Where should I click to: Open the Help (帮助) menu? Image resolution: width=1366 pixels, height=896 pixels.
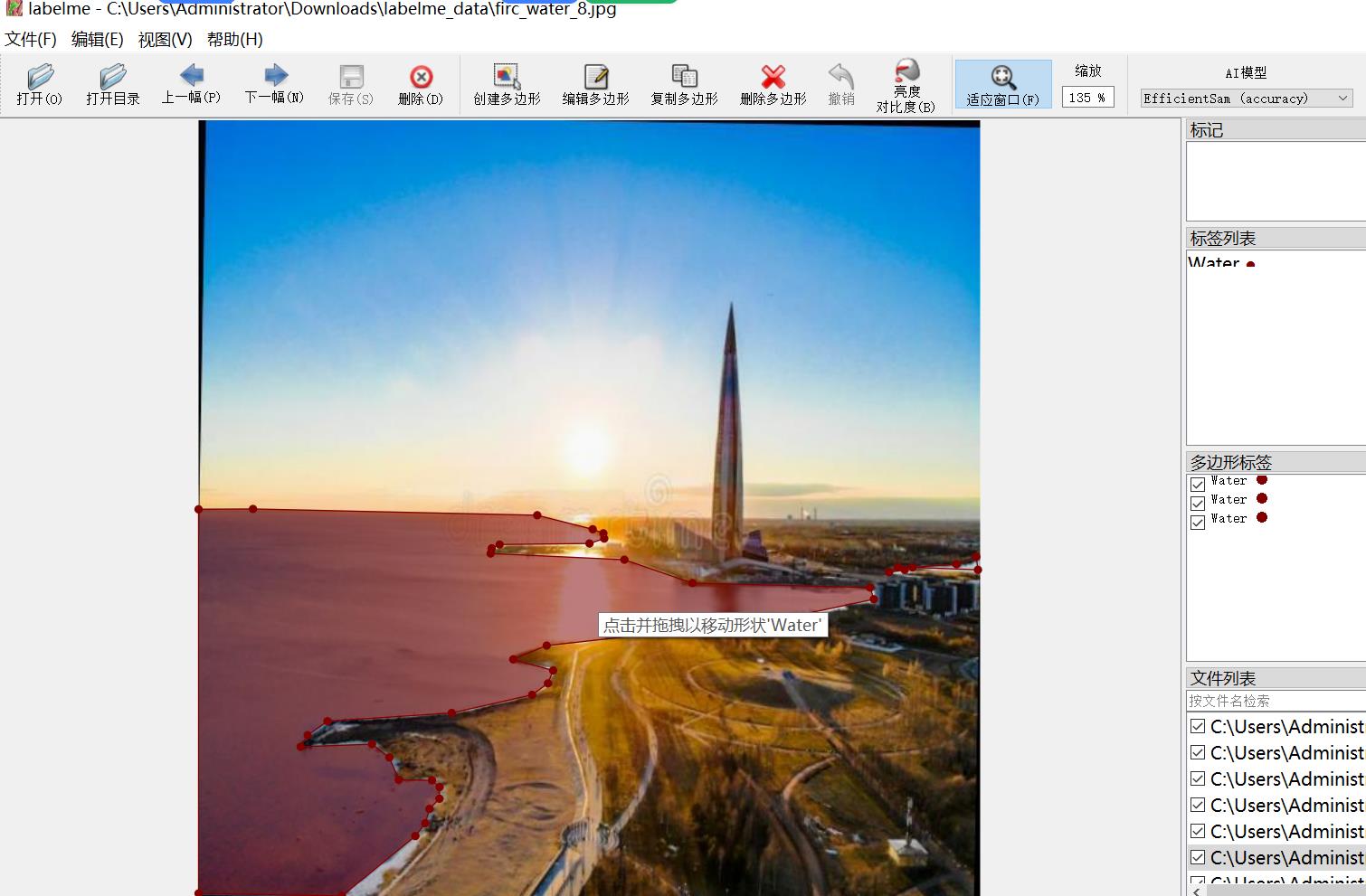tap(234, 40)
